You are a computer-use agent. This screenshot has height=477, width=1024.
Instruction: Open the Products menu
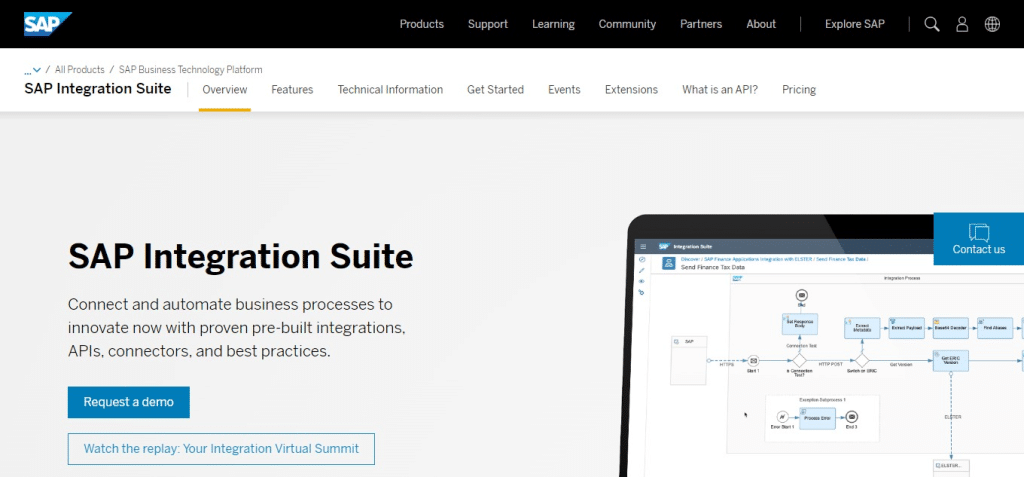[421, 24]
